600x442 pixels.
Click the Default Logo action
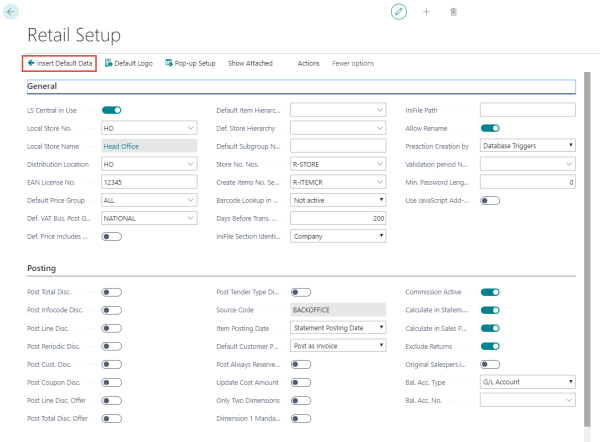[x=128, y=63]
